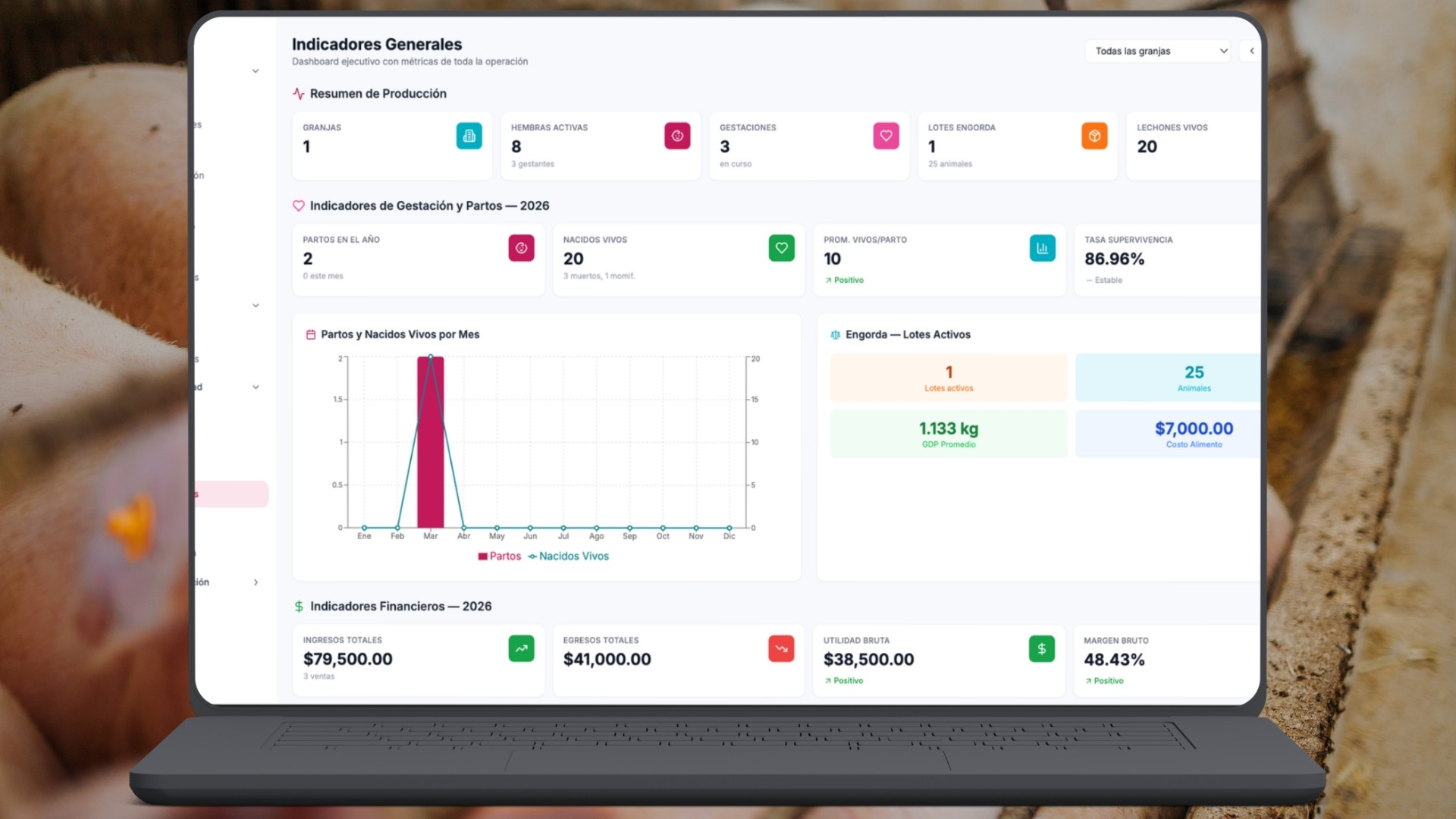The width and height of the screenshot is (1456, 819).
Task: Click the March bar in the Partos chart
Action: click(431, 440)
